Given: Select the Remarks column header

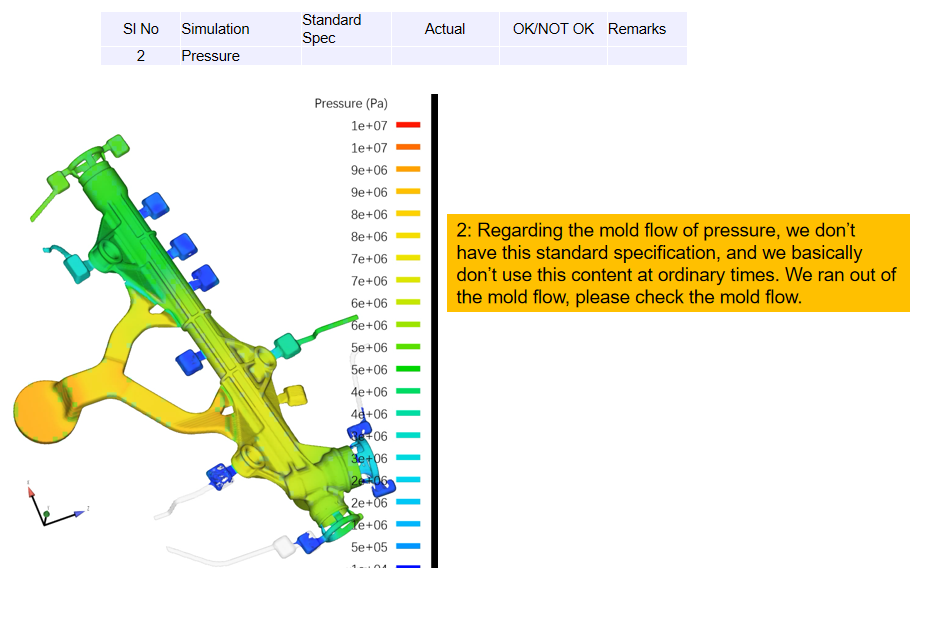Looking at the screenshot, I should (x=637, y=29).
